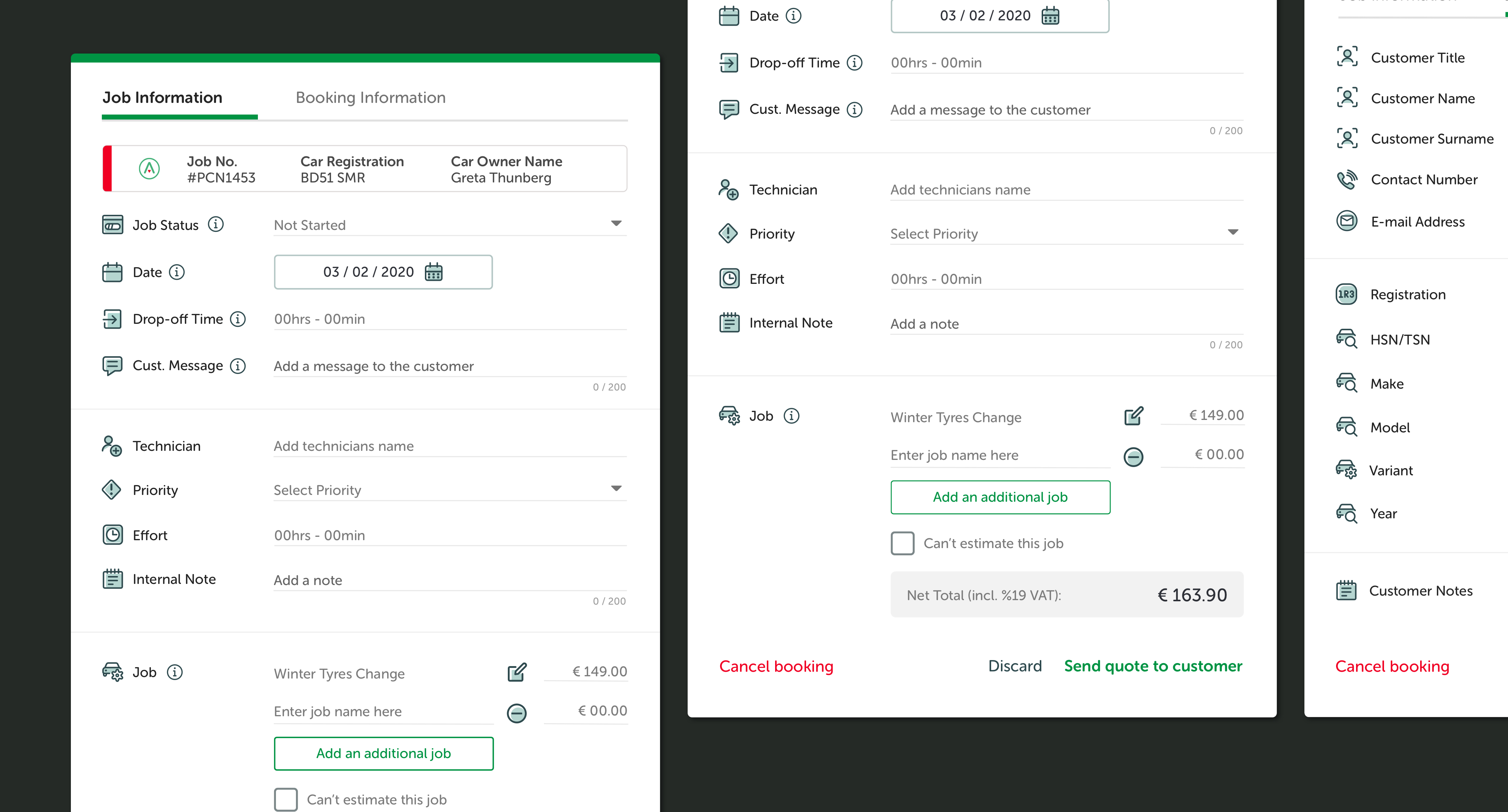The height and width of the screenshot is (812, 1508).
Task: Click the green A logo on the job header
Action: [x=149, y=169]
